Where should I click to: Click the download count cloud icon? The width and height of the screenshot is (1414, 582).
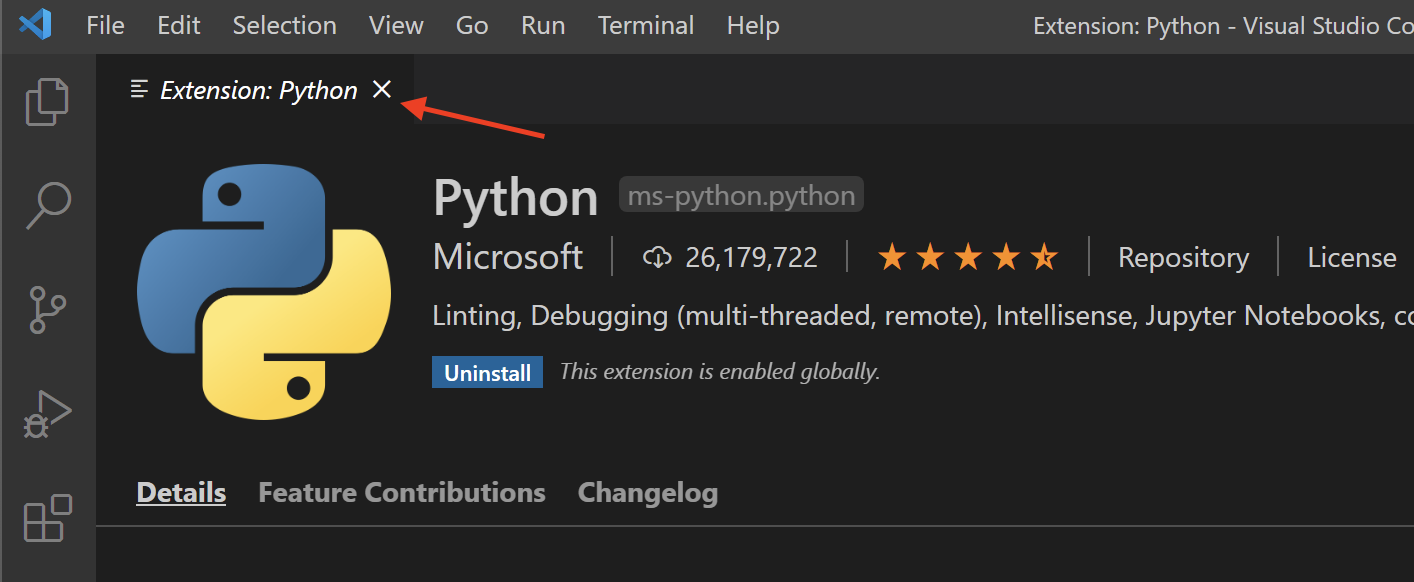point(657,257)
